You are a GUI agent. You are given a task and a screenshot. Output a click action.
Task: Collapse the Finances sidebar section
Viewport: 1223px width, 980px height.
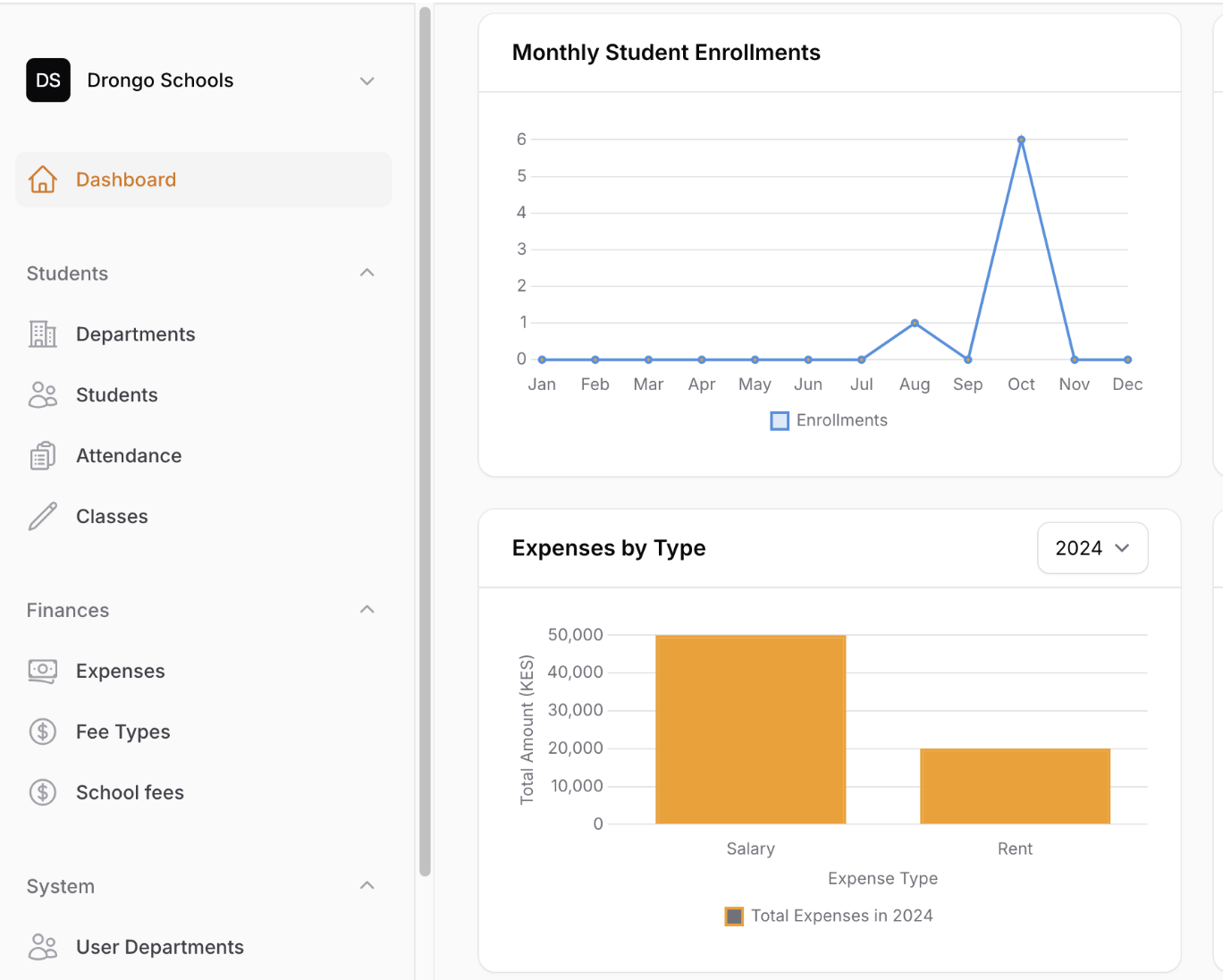pos(367,610)
